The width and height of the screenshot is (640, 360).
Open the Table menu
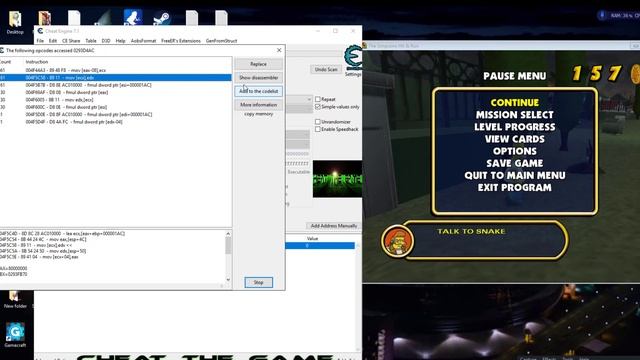point(91,41)
